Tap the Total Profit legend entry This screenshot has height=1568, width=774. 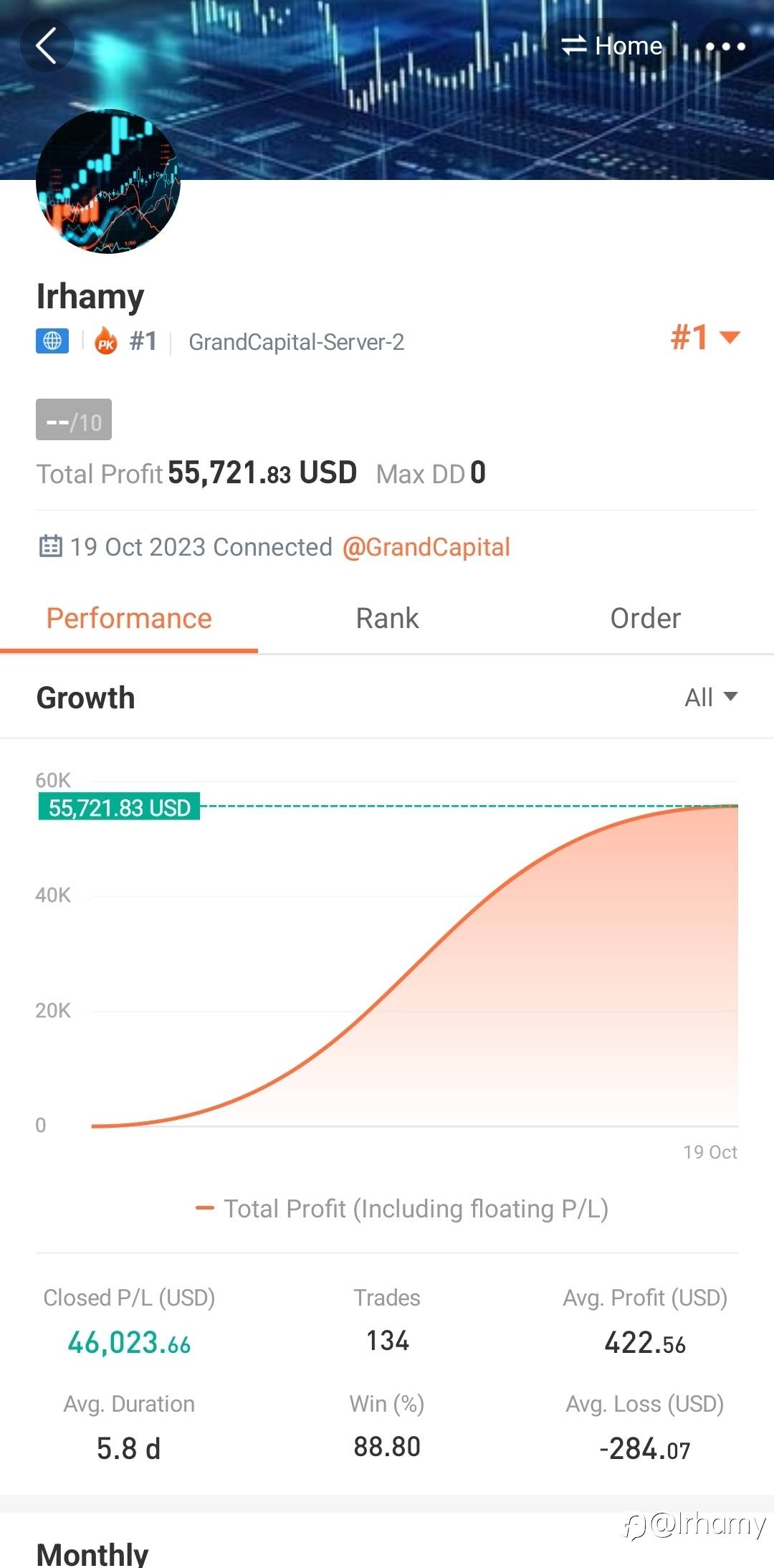403,1209
